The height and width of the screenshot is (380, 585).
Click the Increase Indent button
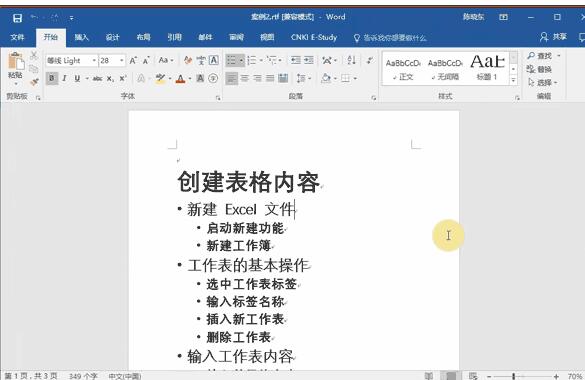[309, 60]
